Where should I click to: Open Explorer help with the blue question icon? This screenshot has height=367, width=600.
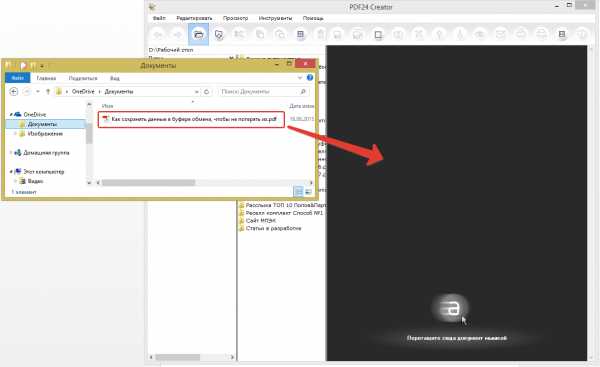pos(310,78)
